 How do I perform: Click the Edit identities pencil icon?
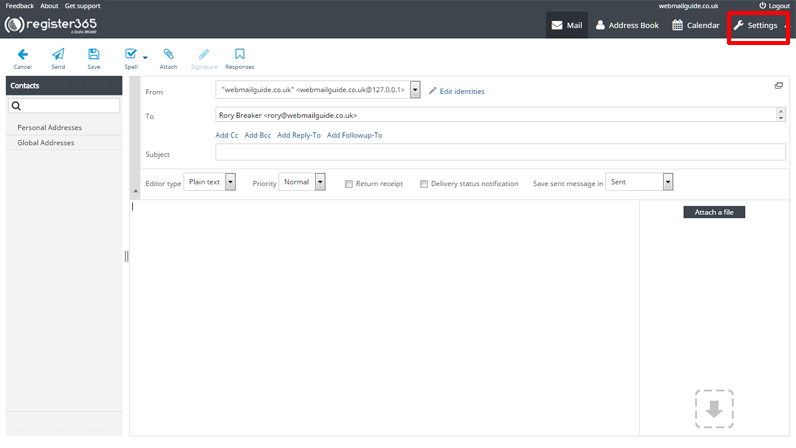pyautogui.click(x=433, y=91)
